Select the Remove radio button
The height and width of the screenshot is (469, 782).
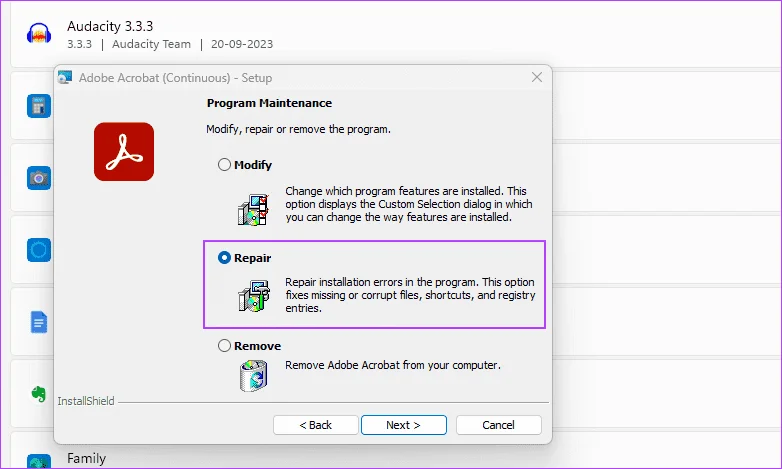coord(224,345)
